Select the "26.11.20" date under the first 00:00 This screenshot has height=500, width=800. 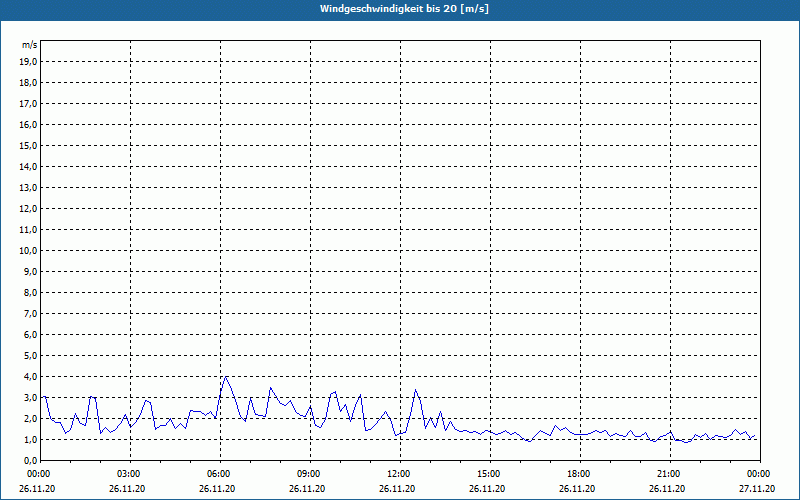[x=37, y=489]
